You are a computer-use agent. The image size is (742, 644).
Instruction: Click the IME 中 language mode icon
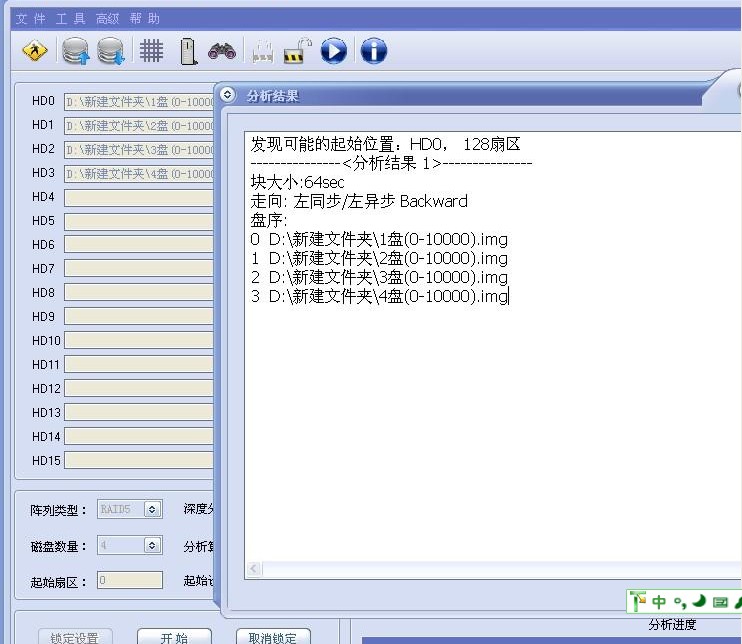tap(659, 602)
